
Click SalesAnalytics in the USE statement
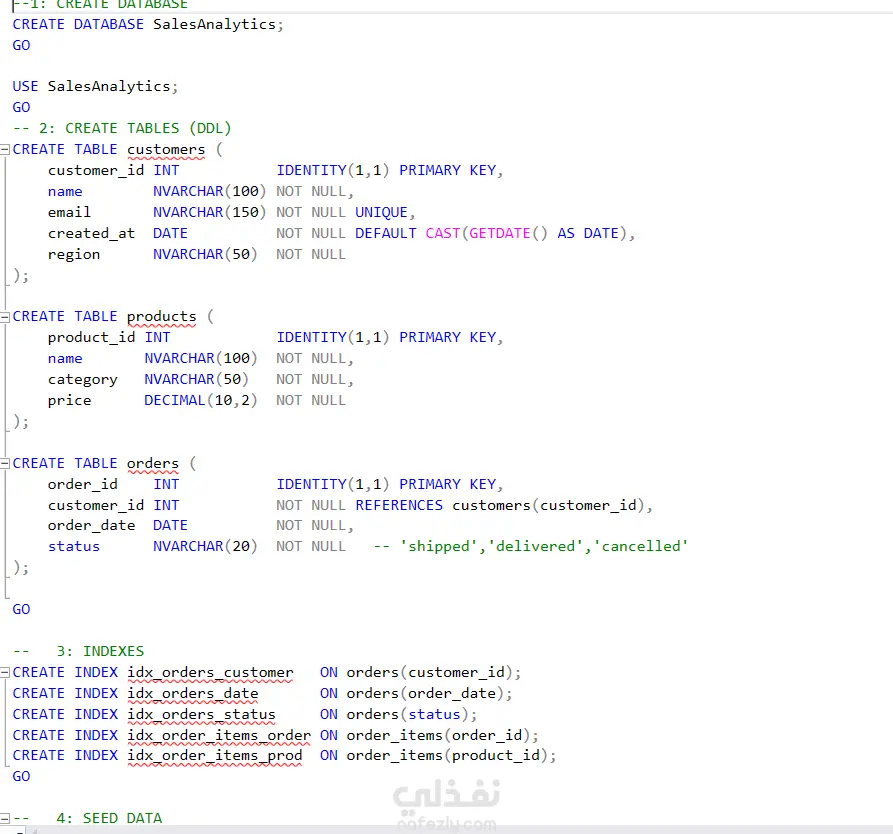109,87
